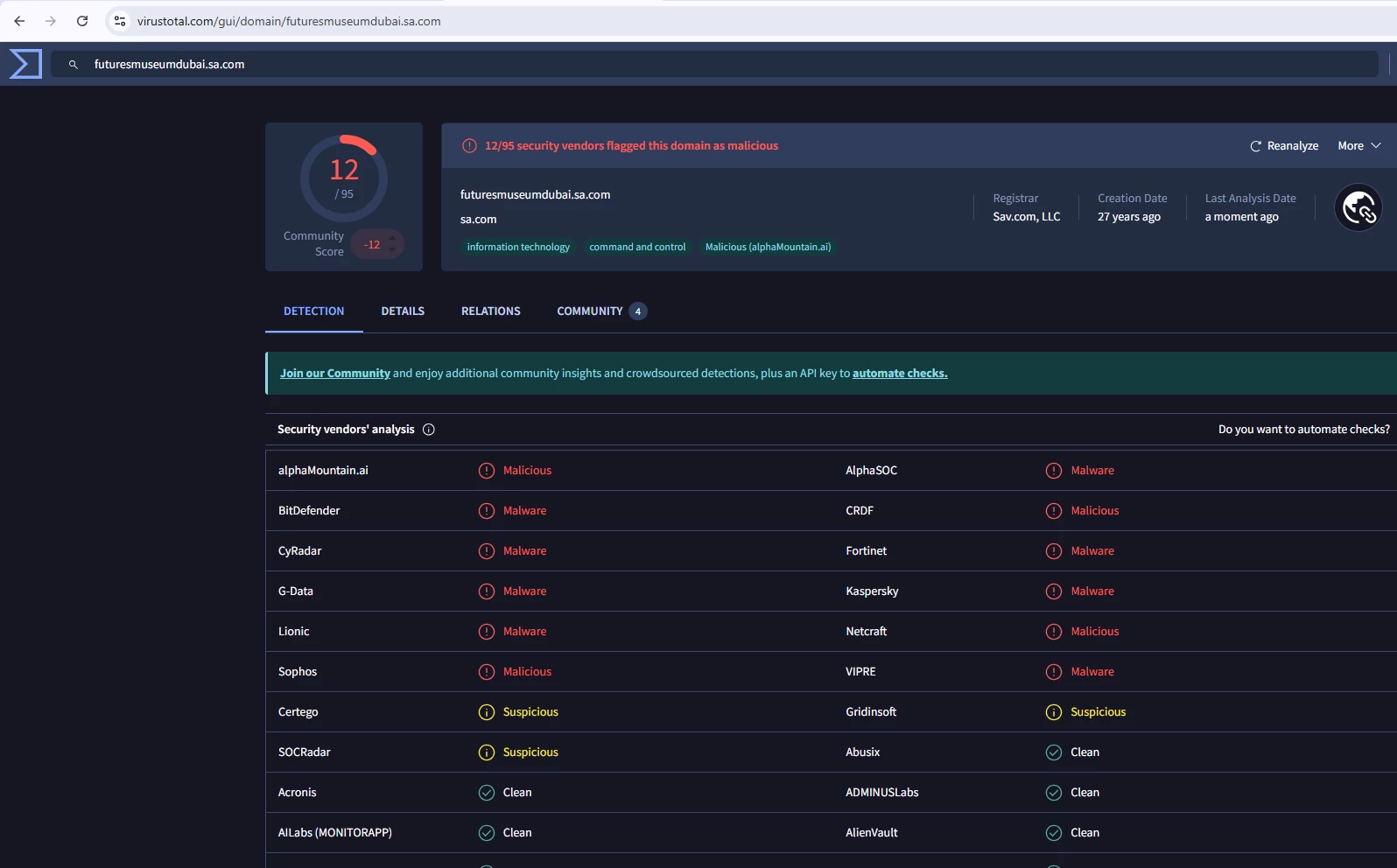Vote community score up arrow
The width and height of the screenshot is (1397, 868).
[392, 238]
